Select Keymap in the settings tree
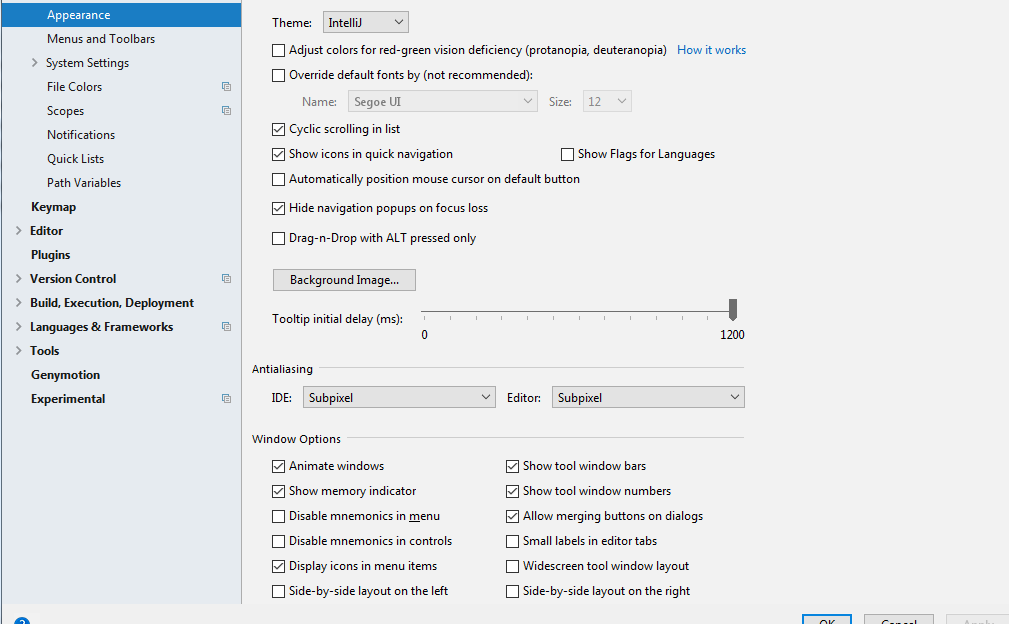The width and height of the screenshot is (1009, 624). click(53, 207)
